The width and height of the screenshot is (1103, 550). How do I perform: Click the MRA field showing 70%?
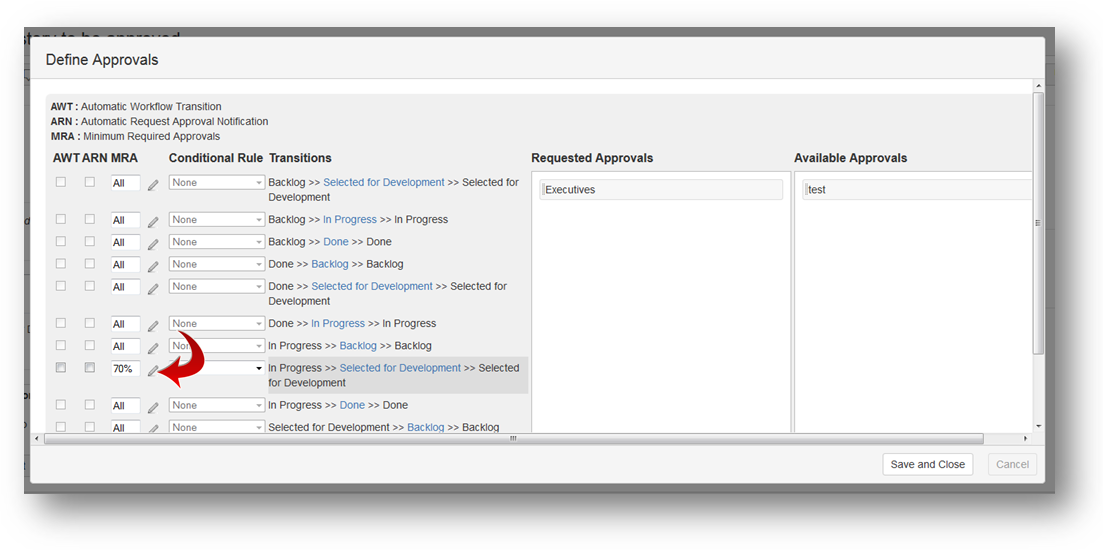point(125,369)
